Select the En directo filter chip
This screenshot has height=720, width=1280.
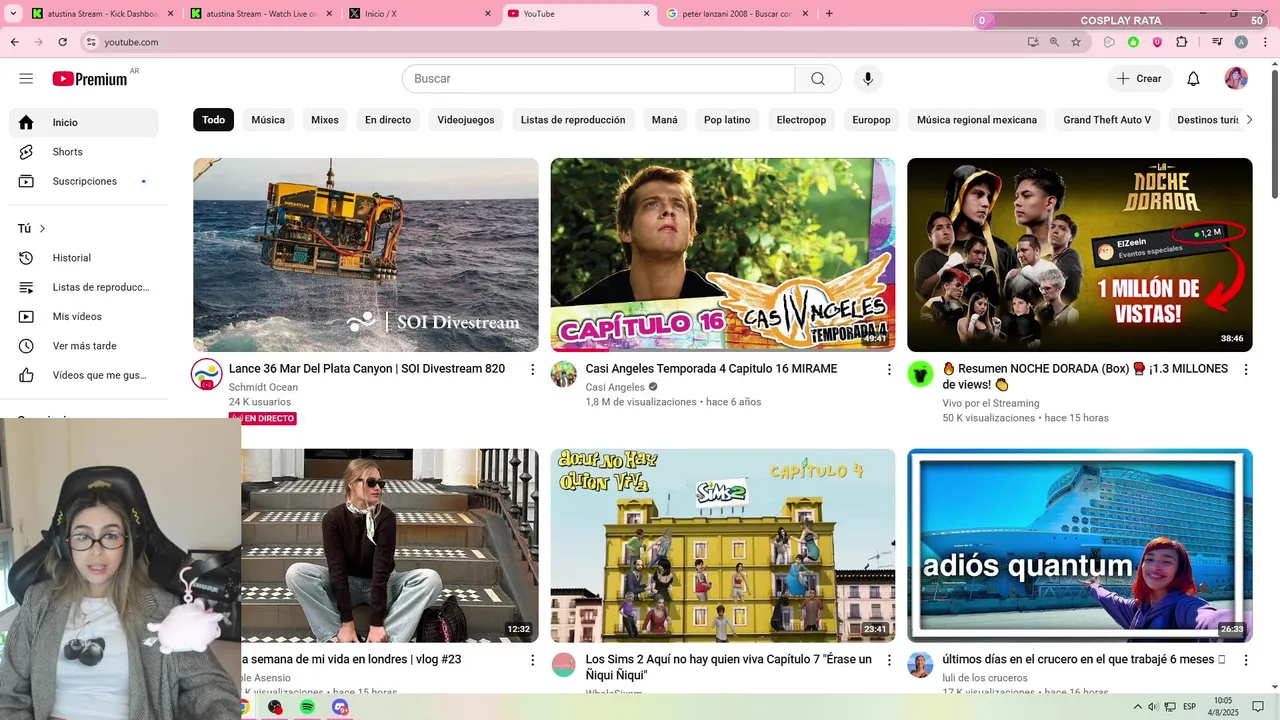[x=388, y=120]
